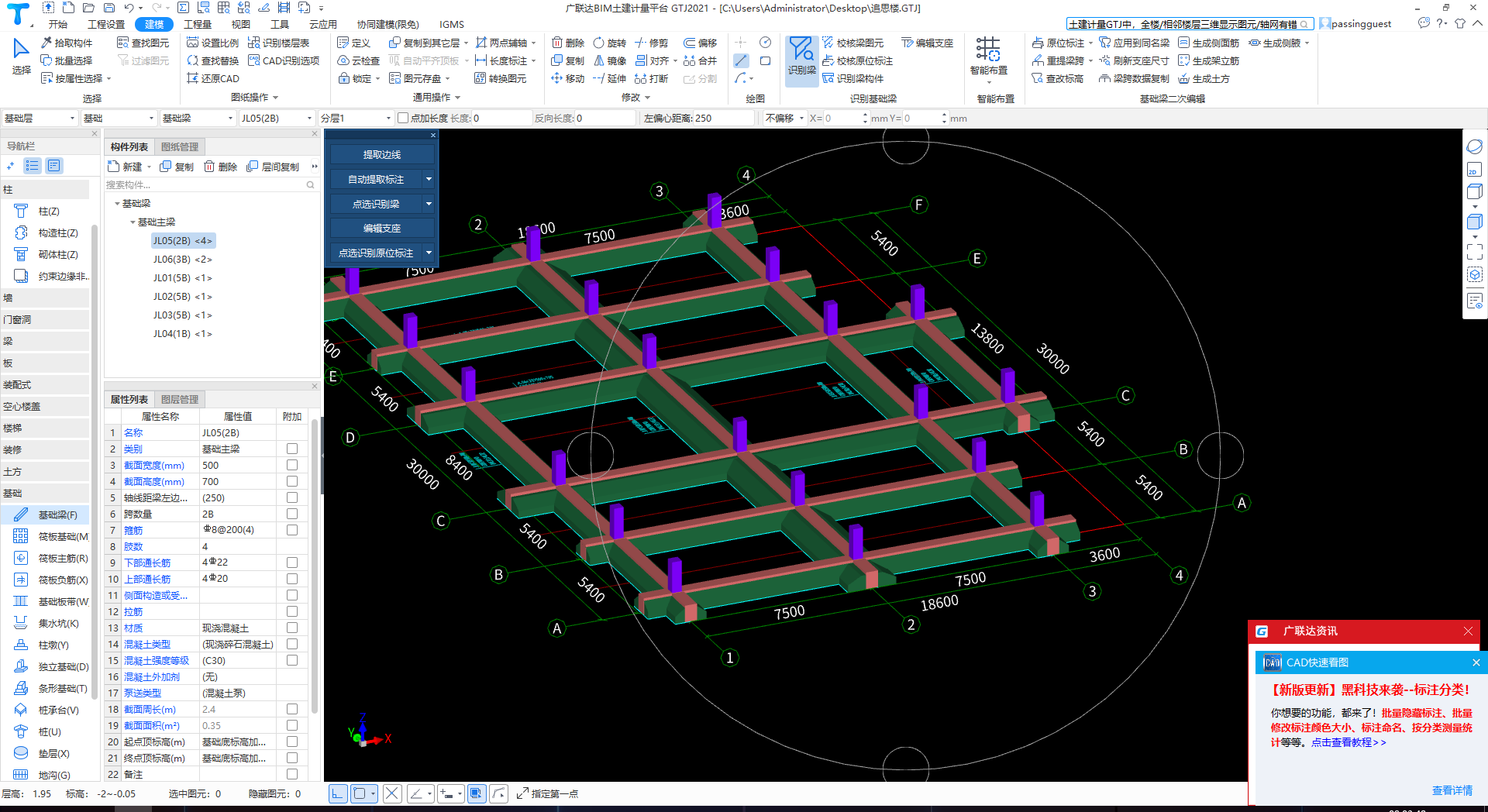1488x812 pixels.
Task: Click the save icon in quick access bar
Action: (x=109, y=8)
